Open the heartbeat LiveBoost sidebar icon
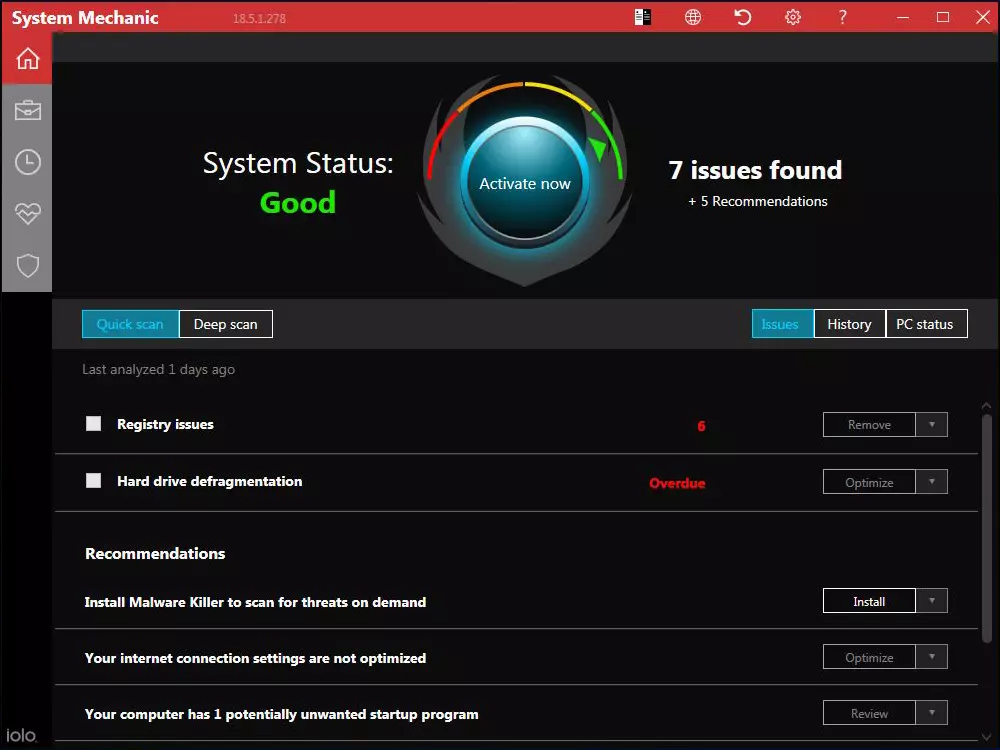This screenshot has width=1000, height=750. coord(27,213)
